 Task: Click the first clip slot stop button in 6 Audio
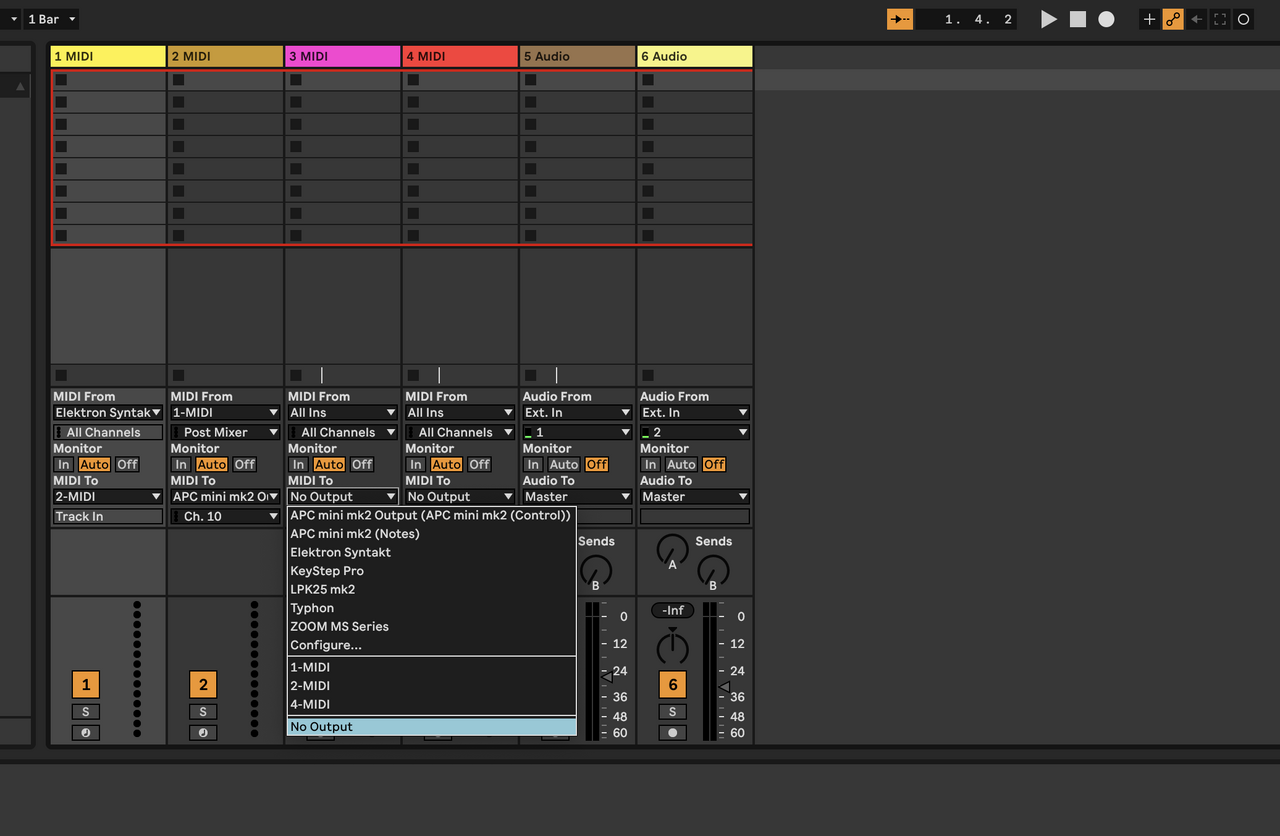[648, 80]
